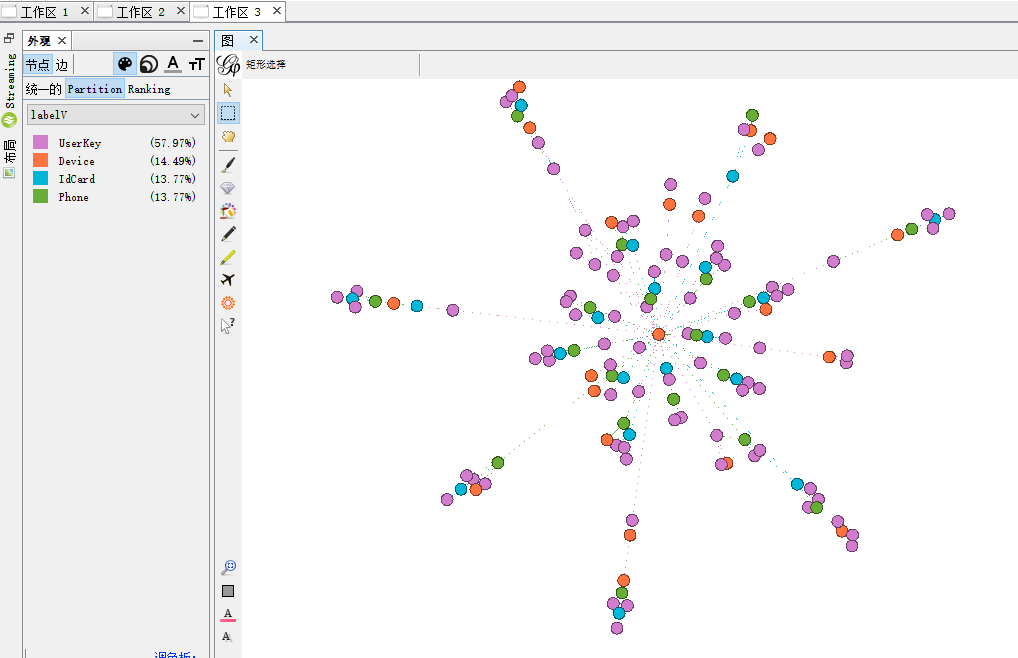Toggle the color palette mode button
This screenshot has width=1018, height=658.
click(124, 65)
